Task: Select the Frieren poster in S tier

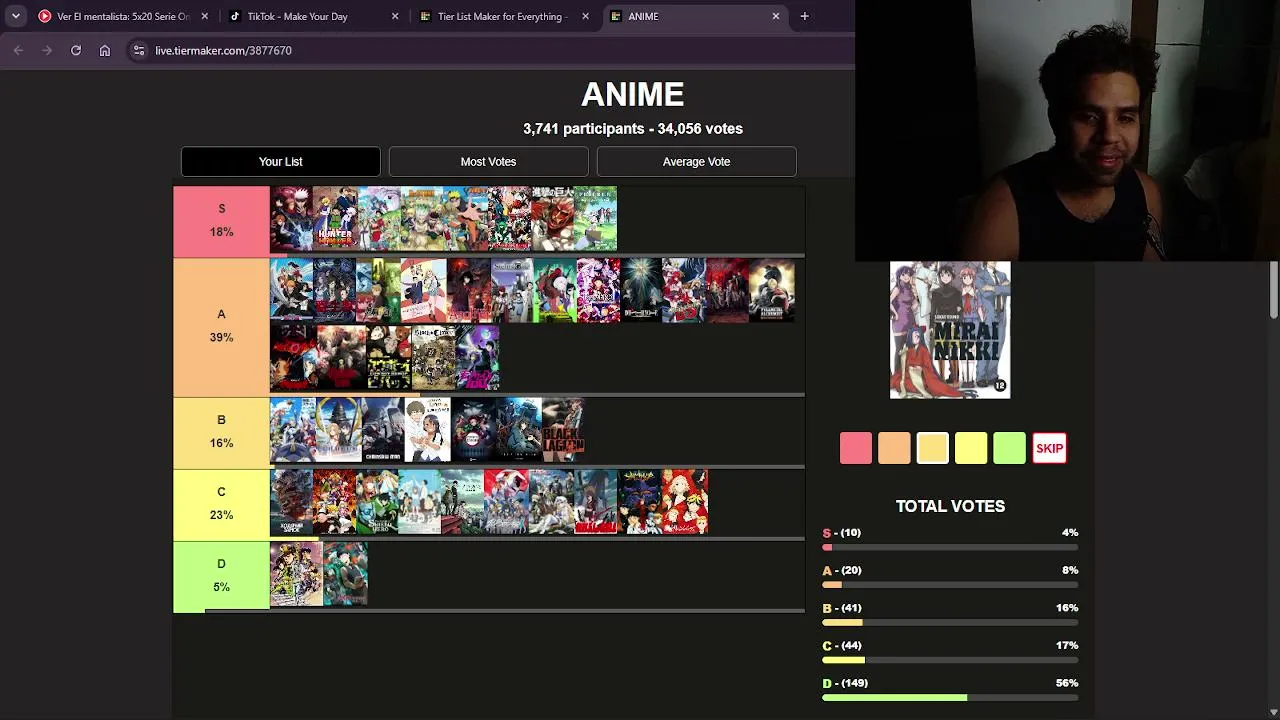Action: (x=596, y=218)
